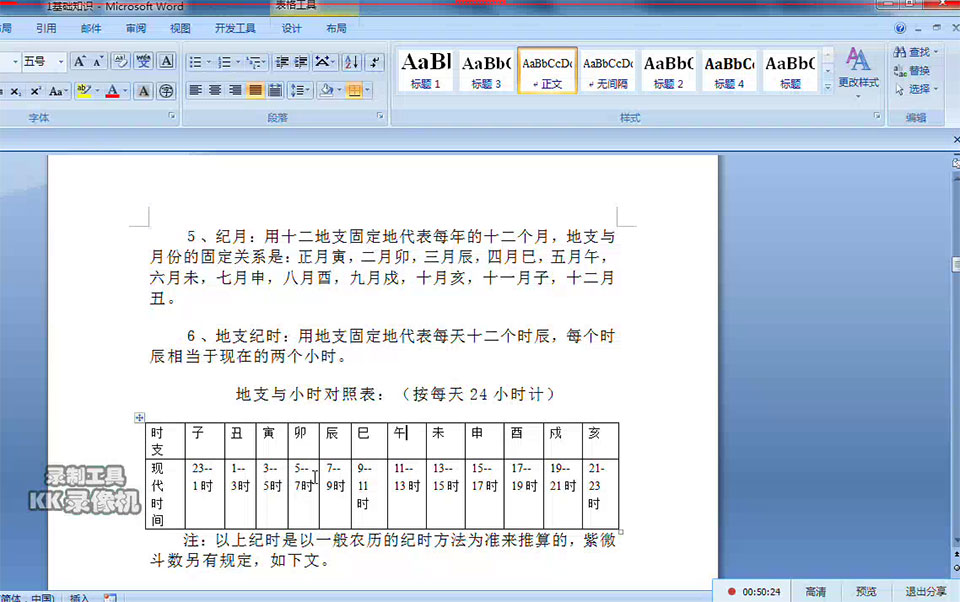Apply 标题 4 style
The width and height of the screenshot is (960, 602).
729,70
